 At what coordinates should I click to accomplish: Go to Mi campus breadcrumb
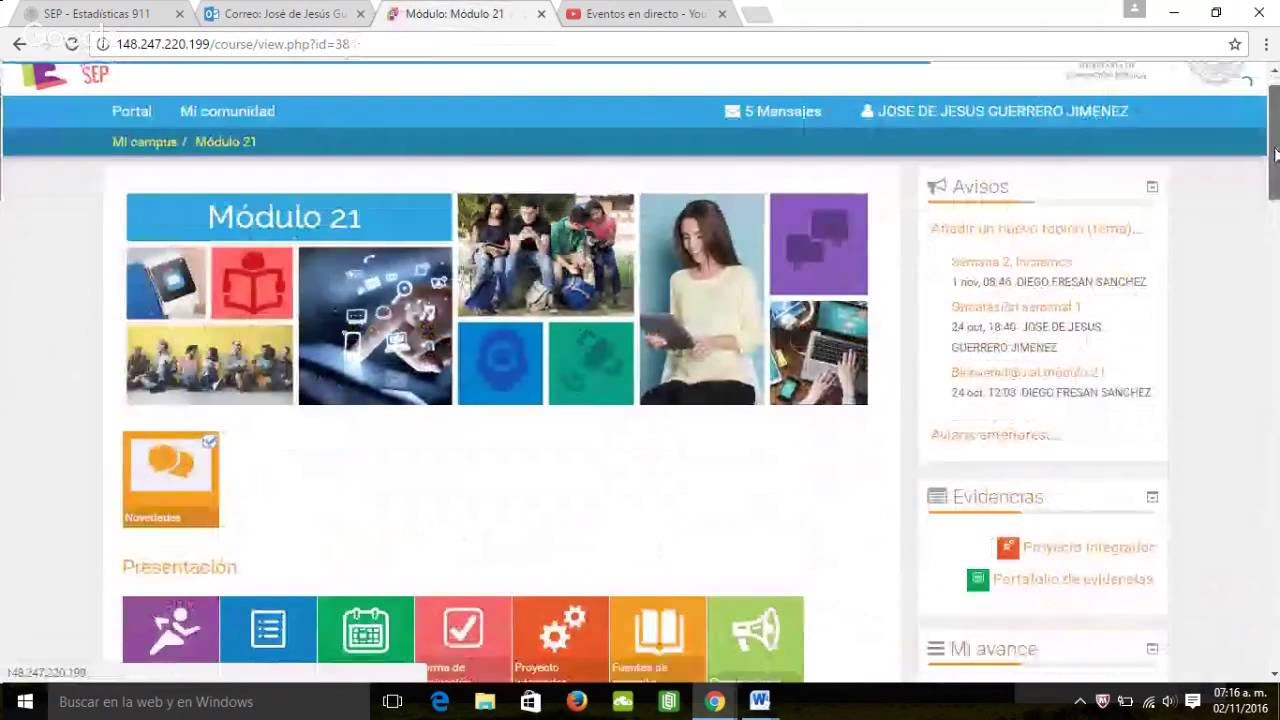(x=144, y=142)
